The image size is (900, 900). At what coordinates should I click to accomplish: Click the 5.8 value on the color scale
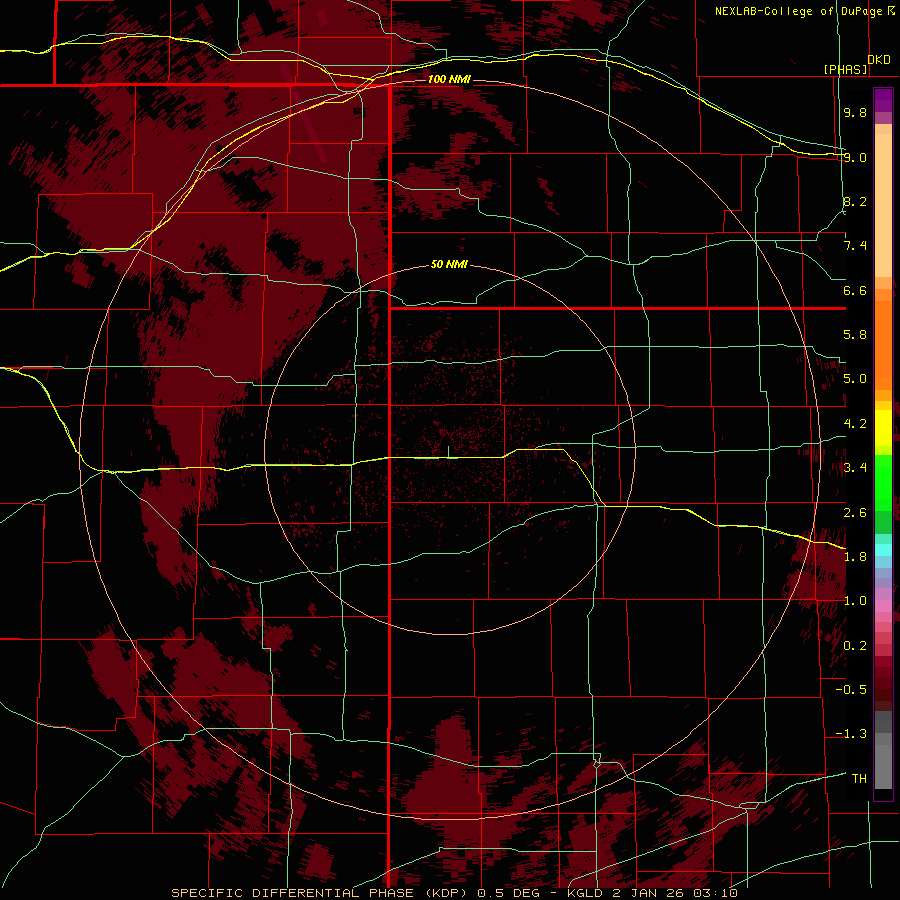click(x=855, y=335)
